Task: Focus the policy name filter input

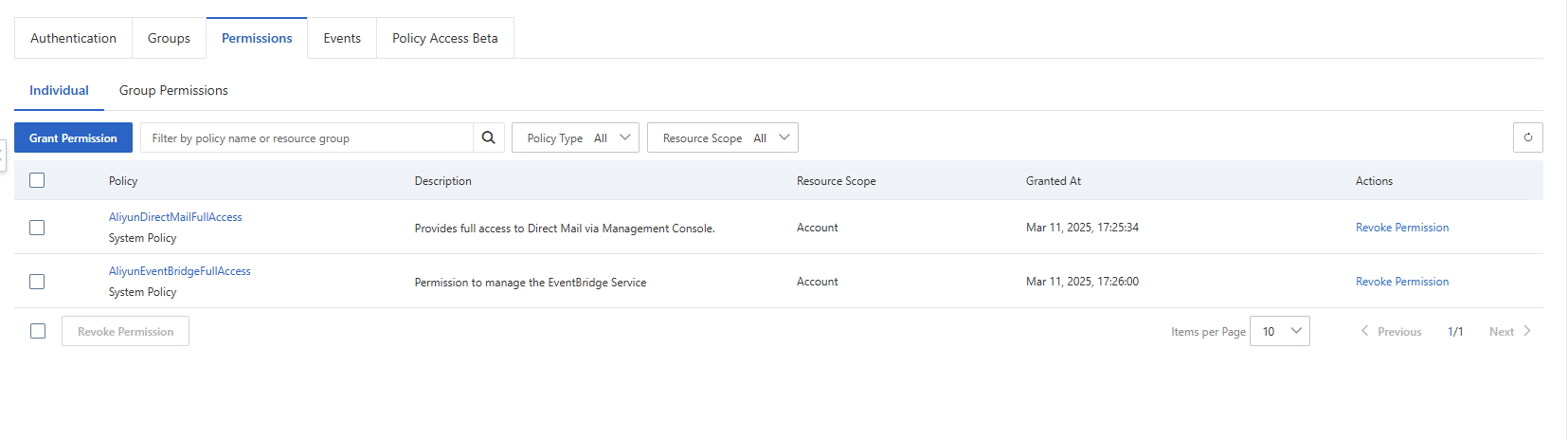Action: click(x=306, y=137)
